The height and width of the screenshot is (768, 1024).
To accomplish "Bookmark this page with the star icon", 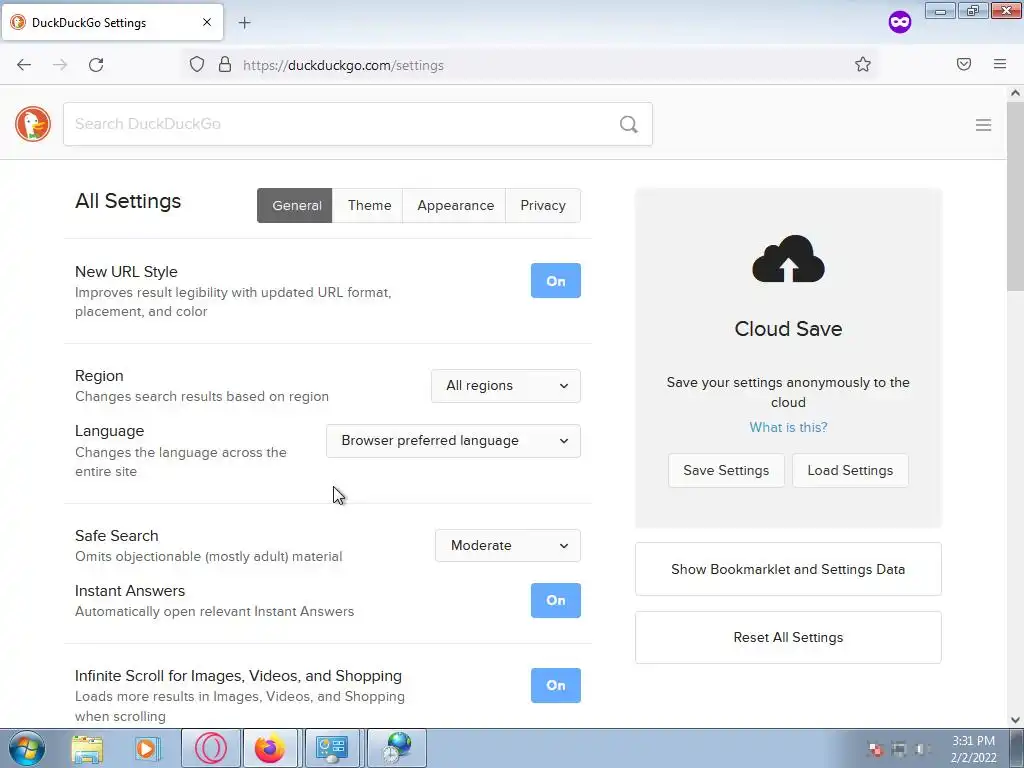I will 863,65.
